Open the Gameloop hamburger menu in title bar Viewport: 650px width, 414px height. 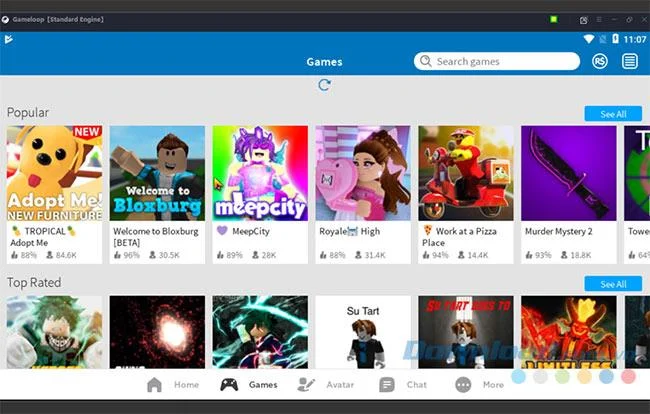599,19
